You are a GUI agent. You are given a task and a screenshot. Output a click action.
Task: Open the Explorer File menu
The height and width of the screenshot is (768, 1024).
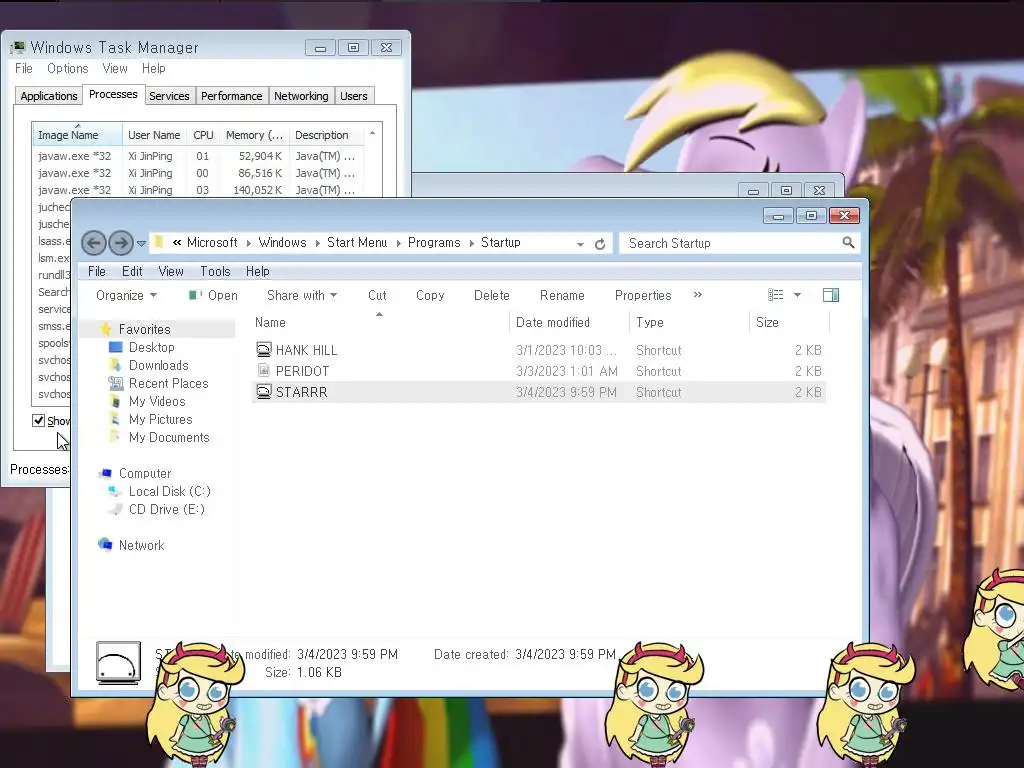point(97,271)
